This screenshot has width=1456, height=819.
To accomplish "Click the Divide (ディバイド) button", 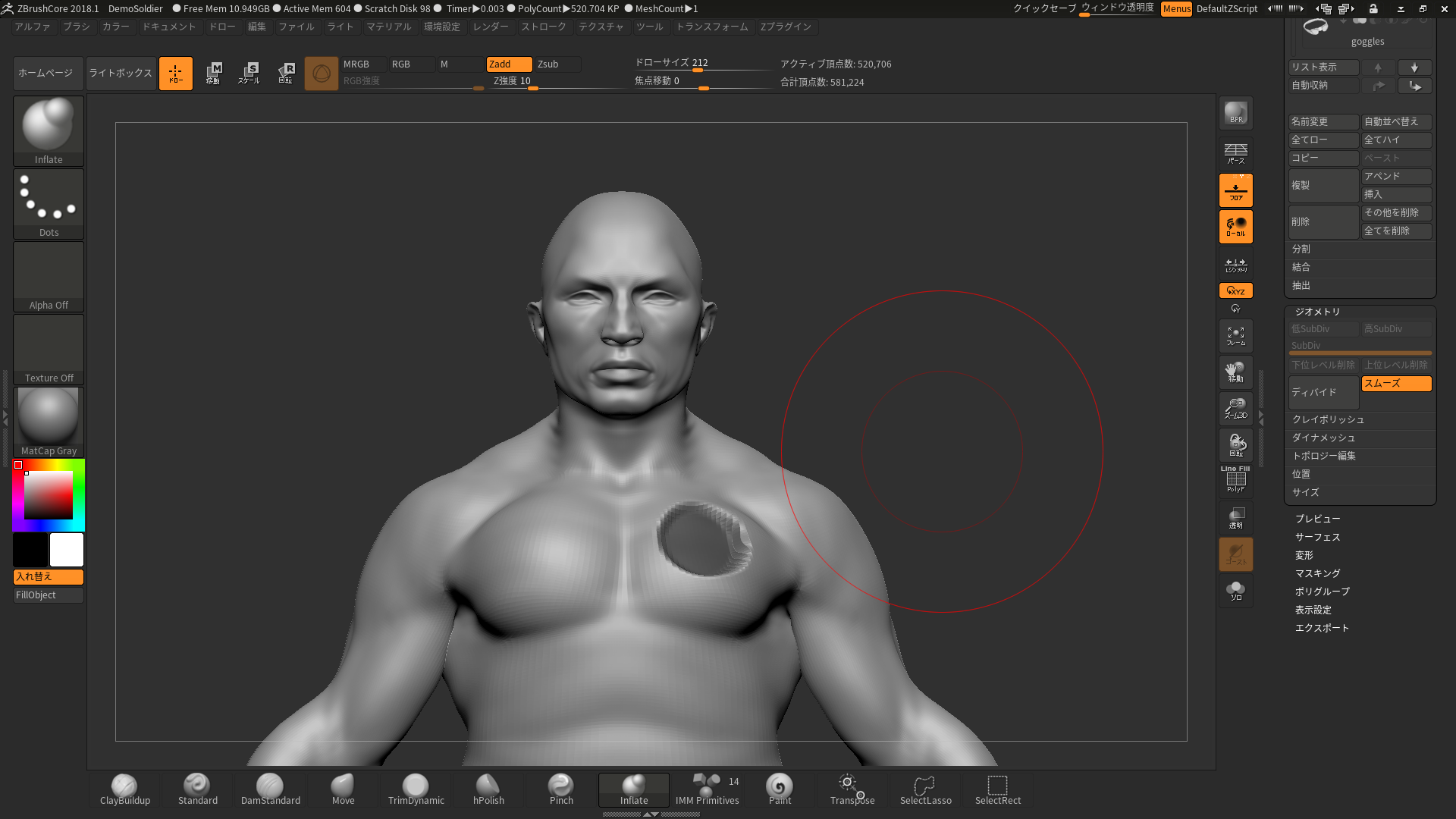I will click(x=1323, y=393).
